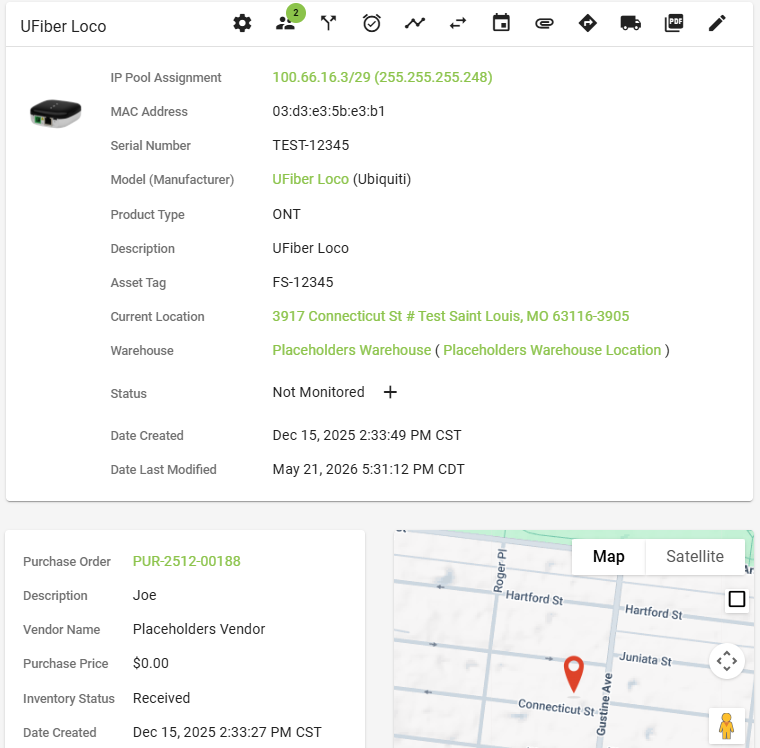Open the Placeholders Warehouse Location link

(552, 350)
